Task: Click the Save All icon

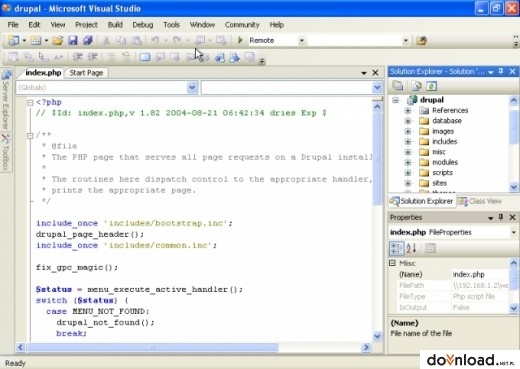Action: [88, 40]
